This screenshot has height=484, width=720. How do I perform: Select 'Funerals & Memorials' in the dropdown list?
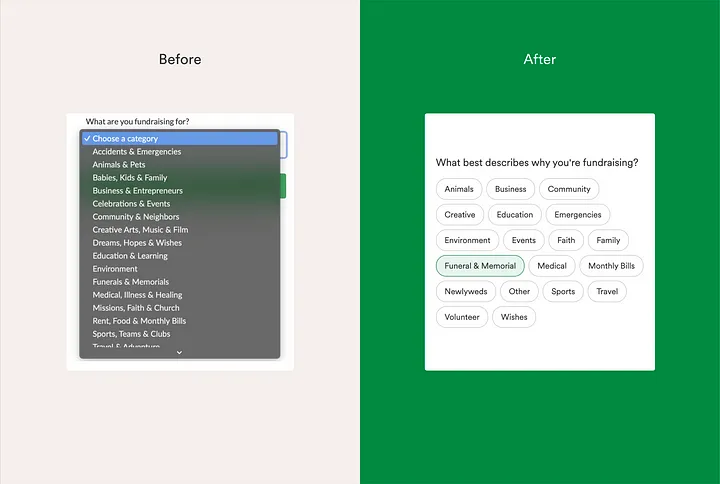tap(131, 282)
